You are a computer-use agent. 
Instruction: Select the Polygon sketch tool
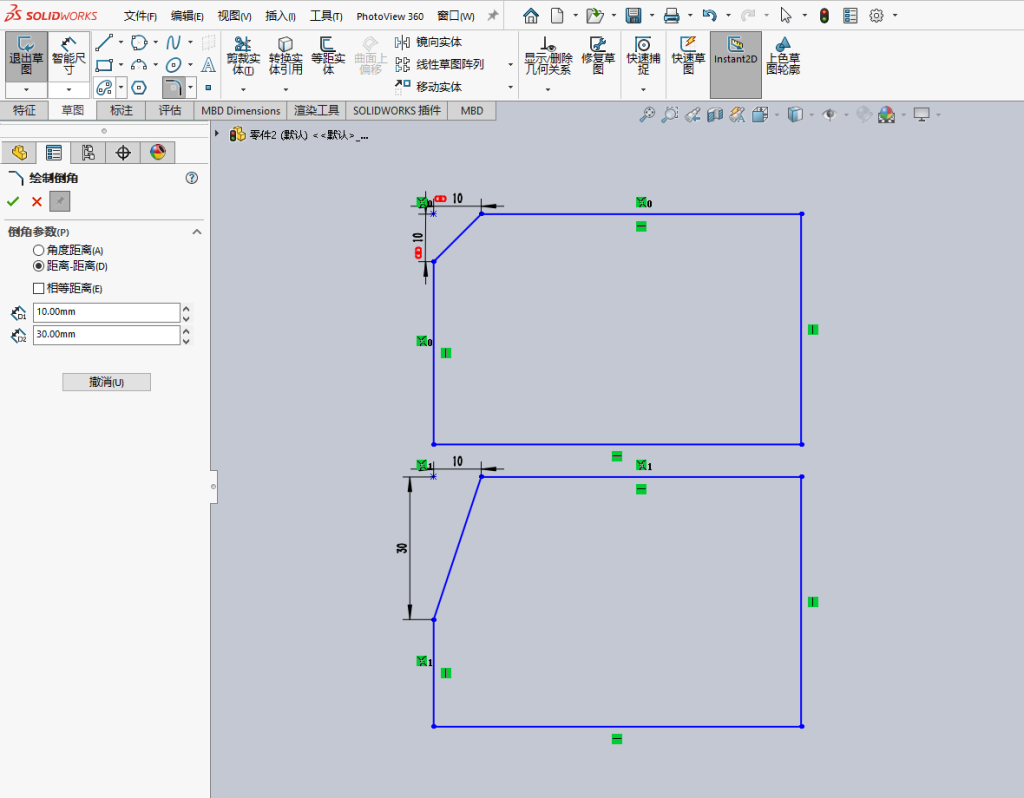click(139, 88)
